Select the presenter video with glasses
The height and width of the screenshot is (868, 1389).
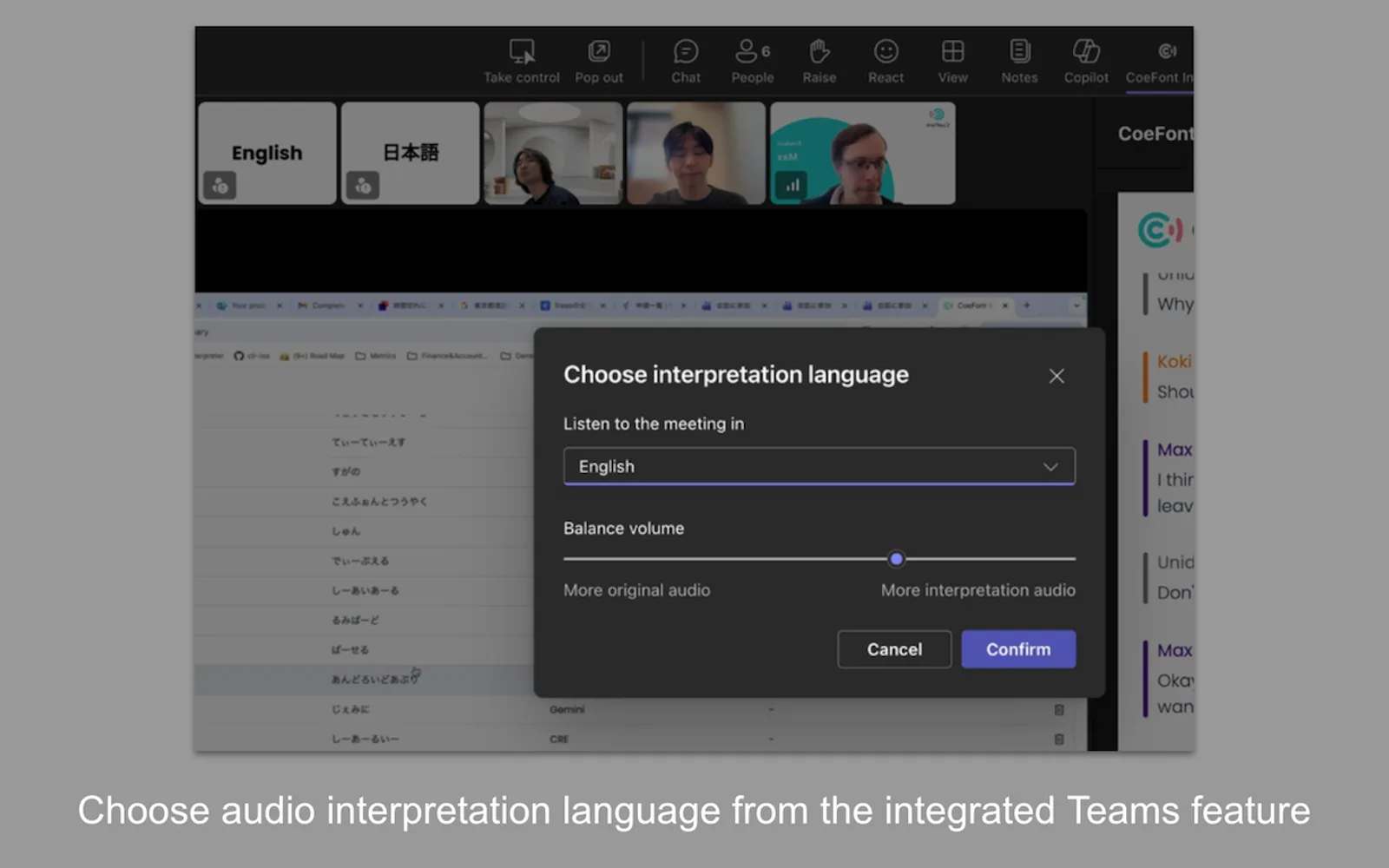863,153
